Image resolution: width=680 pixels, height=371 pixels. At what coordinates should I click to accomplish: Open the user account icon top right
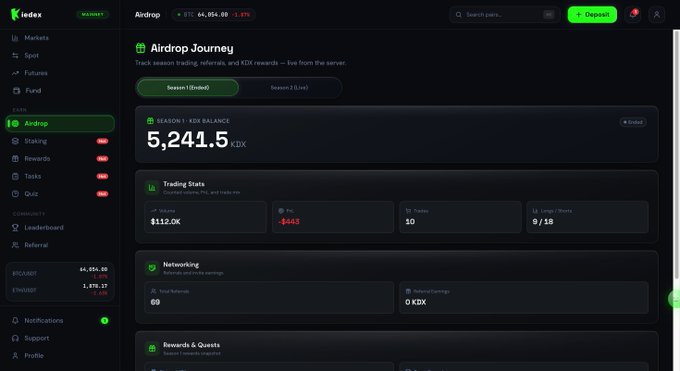pyautogui.click(x=657, y=14)
